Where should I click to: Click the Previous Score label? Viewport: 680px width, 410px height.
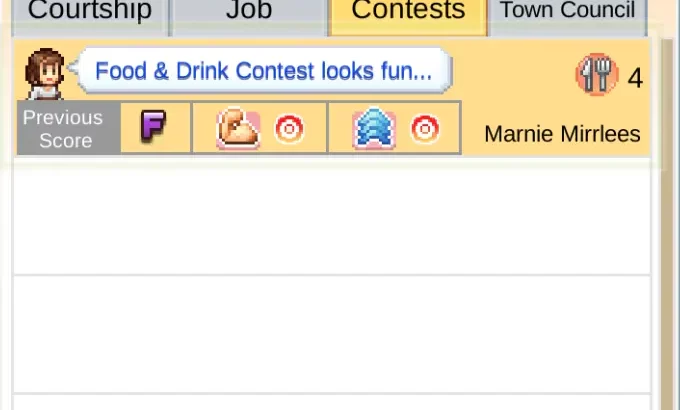pos(66,129)
